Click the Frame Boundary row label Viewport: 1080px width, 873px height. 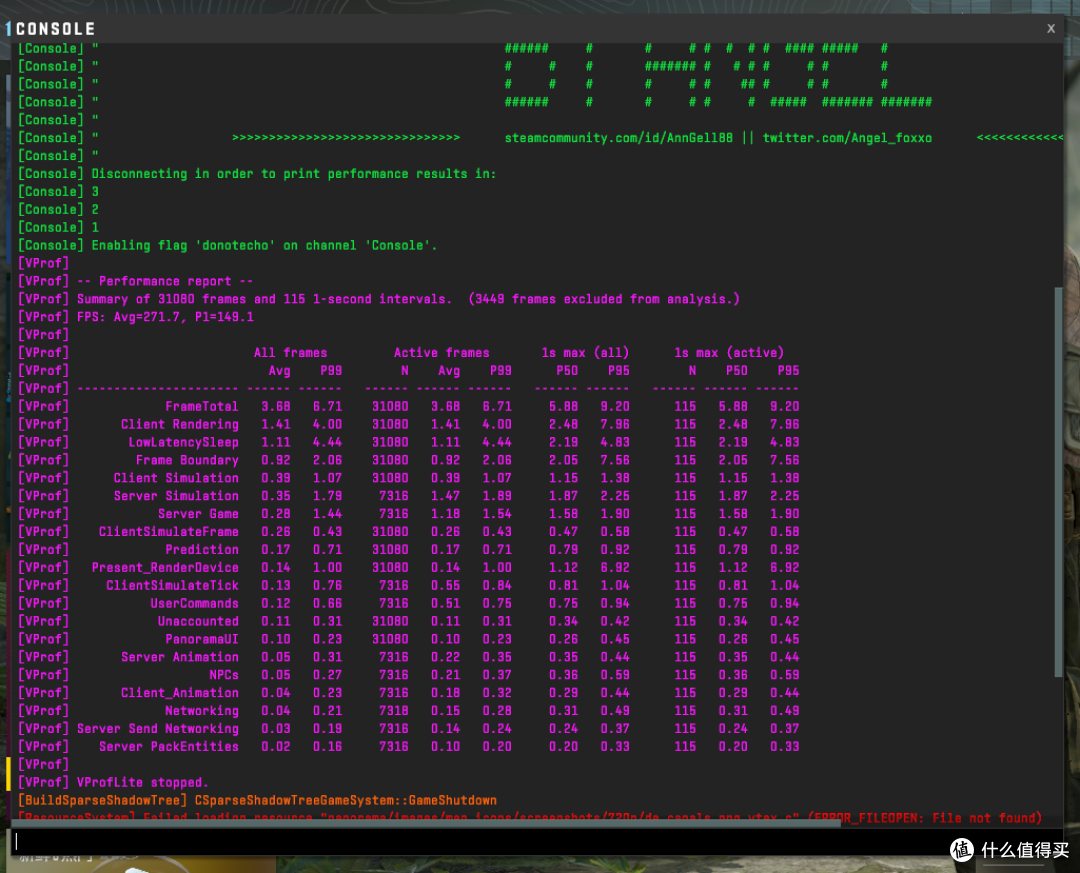[187, 460]
